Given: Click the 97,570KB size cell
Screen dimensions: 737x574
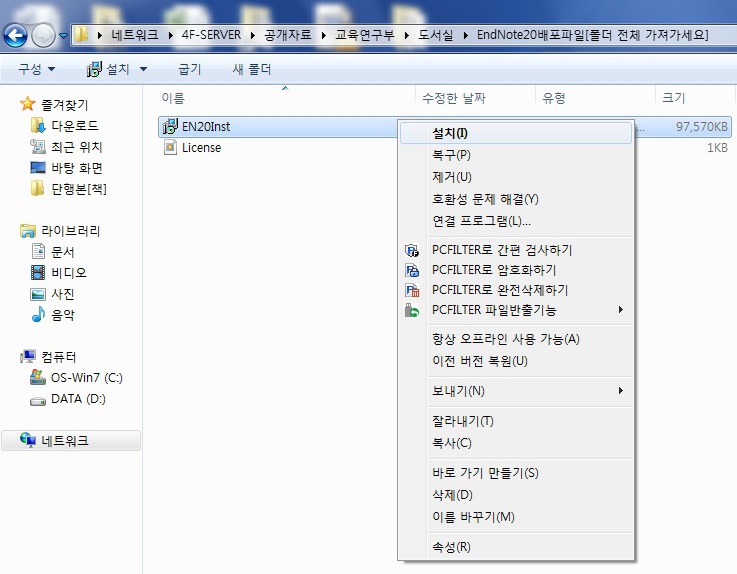Looking at the screenshot, I should click(701, 126).
